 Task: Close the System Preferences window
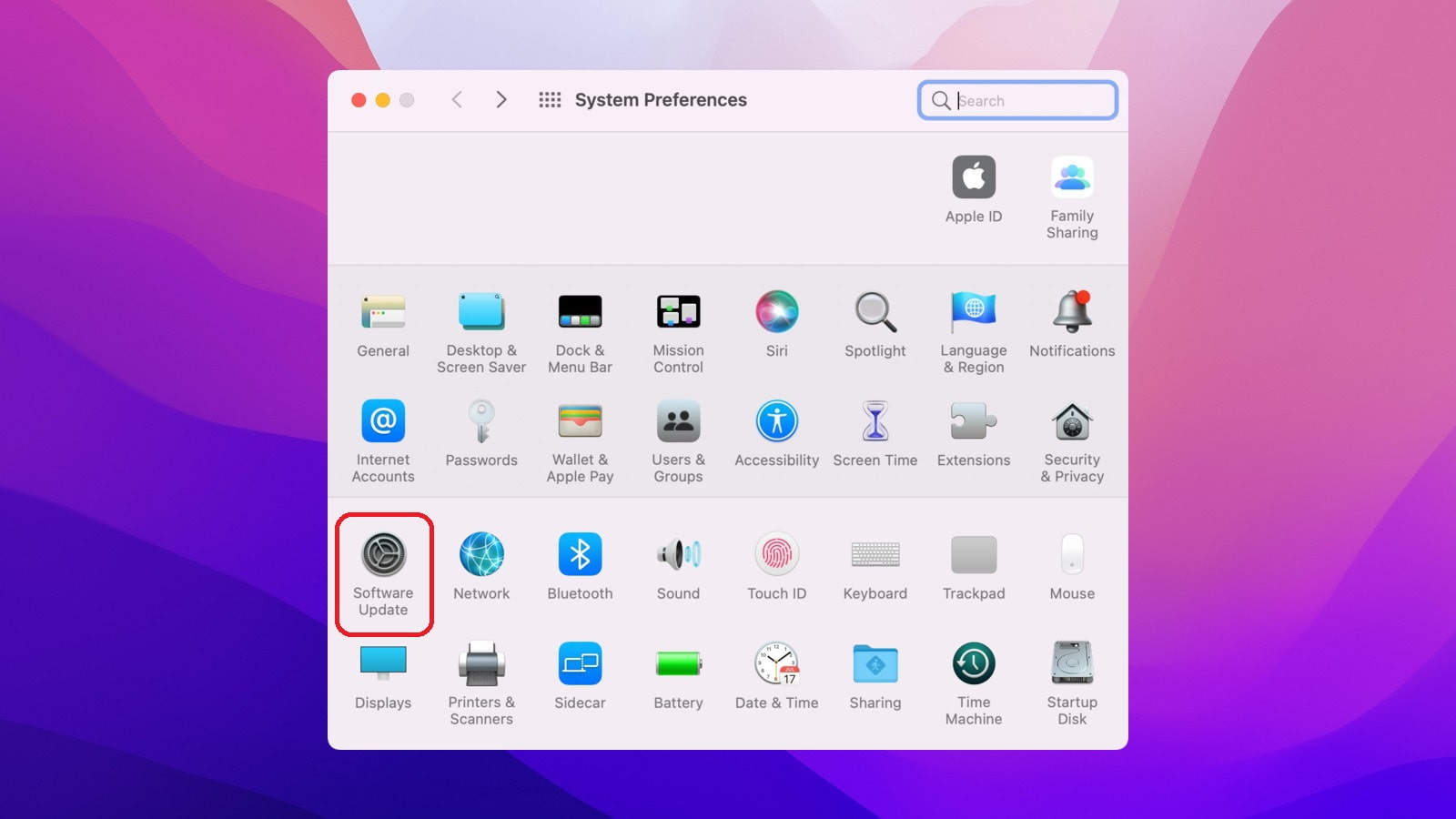(359, 100)
